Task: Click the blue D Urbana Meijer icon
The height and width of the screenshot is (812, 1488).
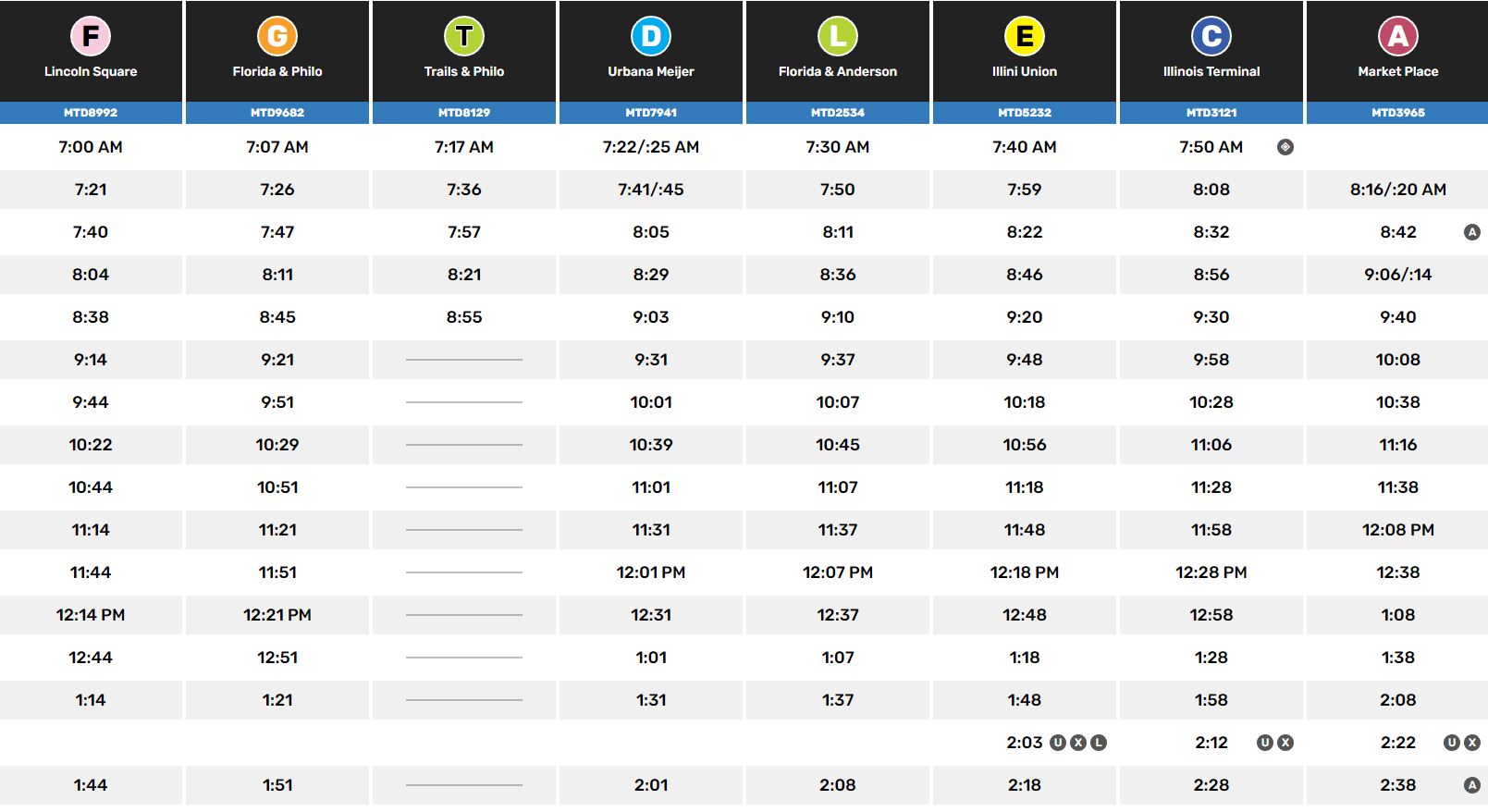Action: pos(651,37)
